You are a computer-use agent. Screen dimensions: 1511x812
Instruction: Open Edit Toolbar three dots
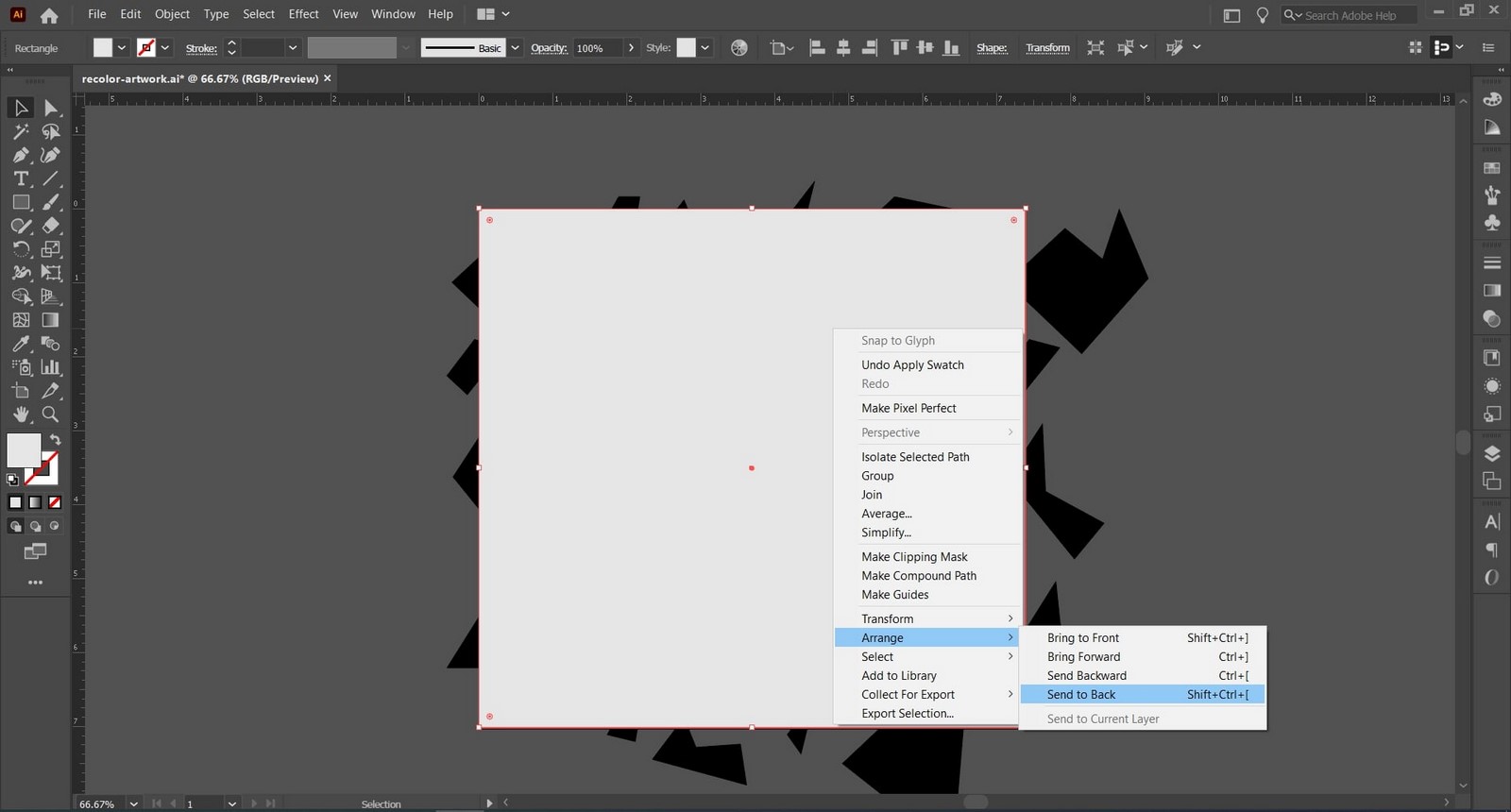tap(36, 583)
